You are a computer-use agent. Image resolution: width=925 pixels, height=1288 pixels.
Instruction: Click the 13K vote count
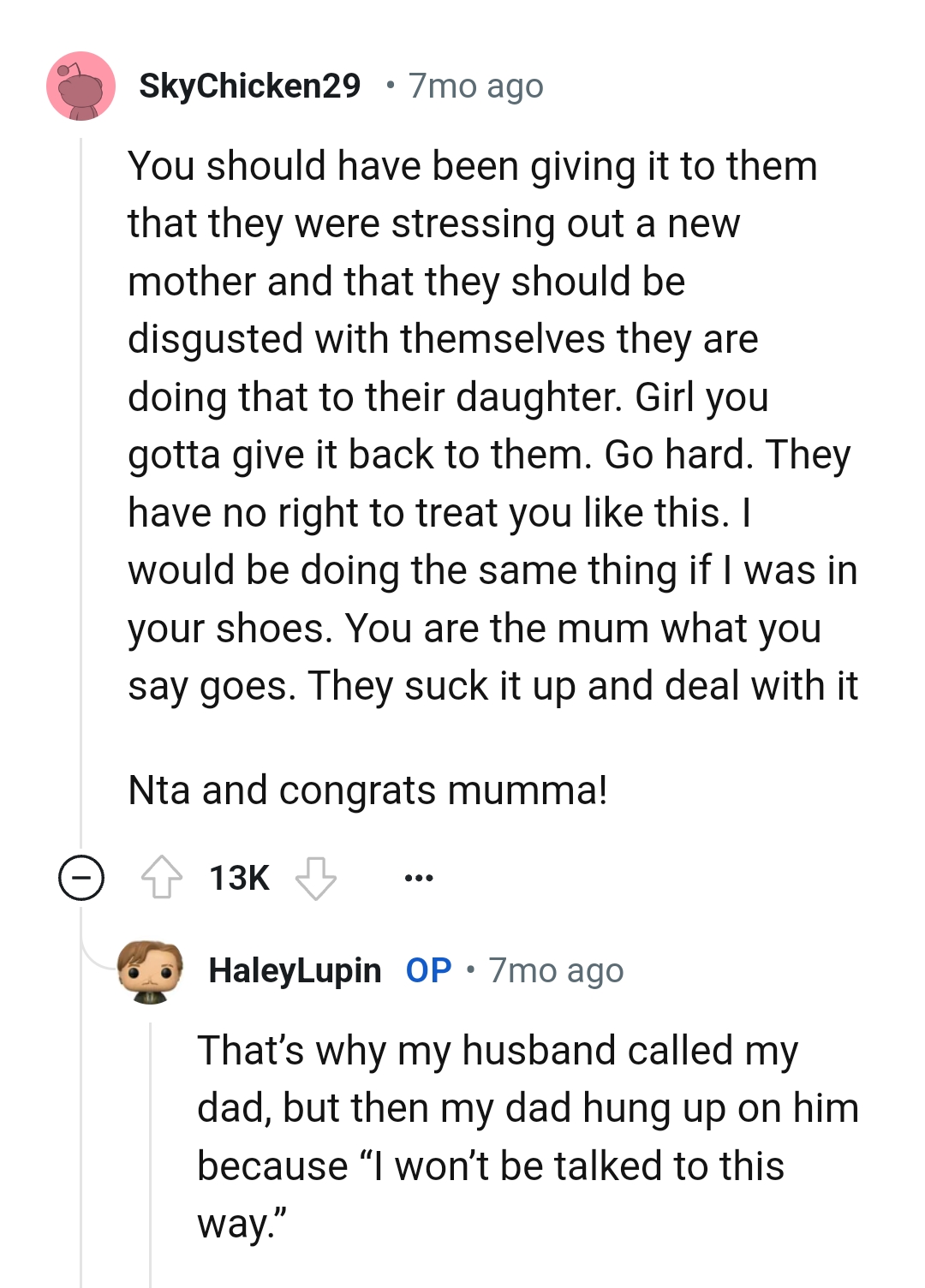click(239, 878)
